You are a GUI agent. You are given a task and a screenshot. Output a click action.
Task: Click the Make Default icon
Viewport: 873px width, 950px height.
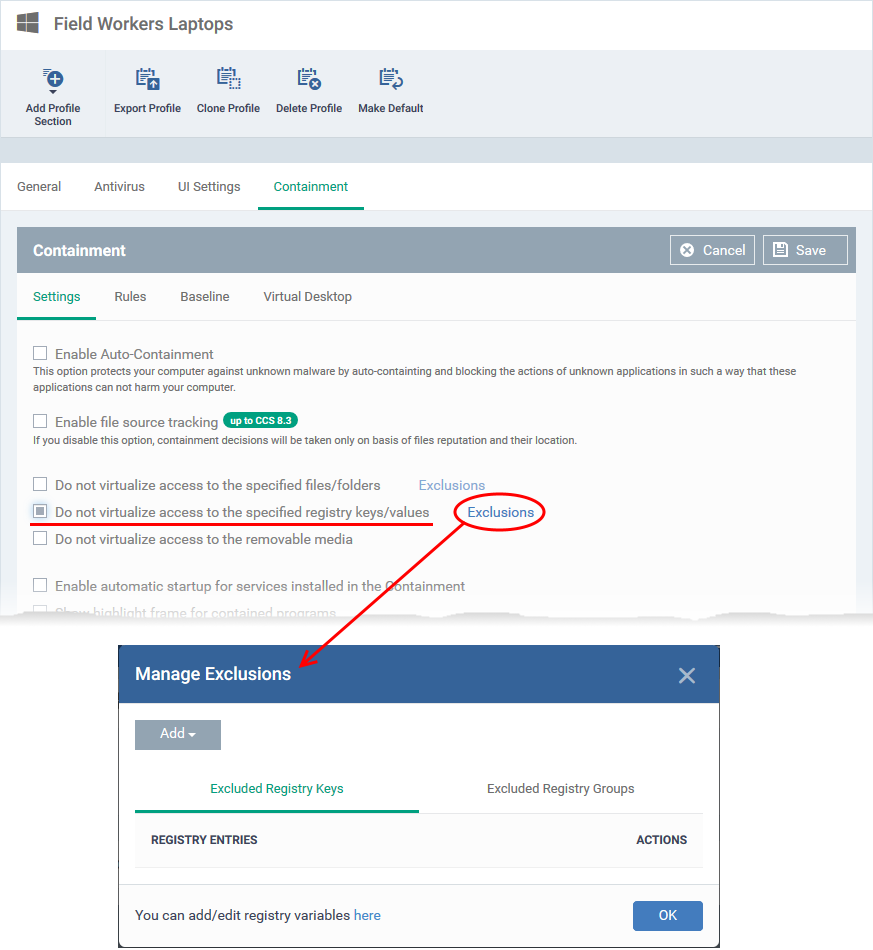[391, 79]
